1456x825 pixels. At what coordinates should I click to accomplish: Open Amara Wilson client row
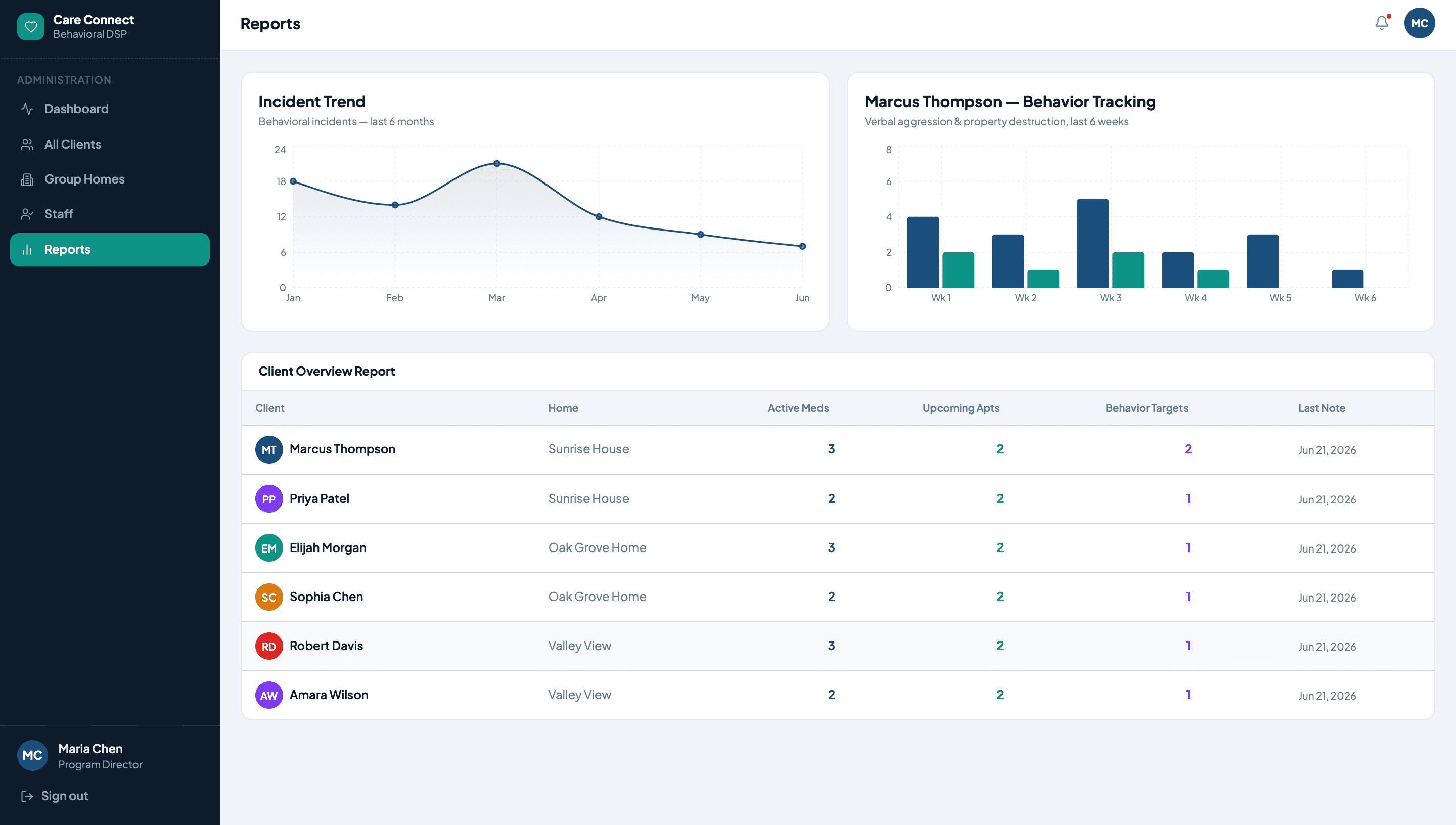[837, 695]
